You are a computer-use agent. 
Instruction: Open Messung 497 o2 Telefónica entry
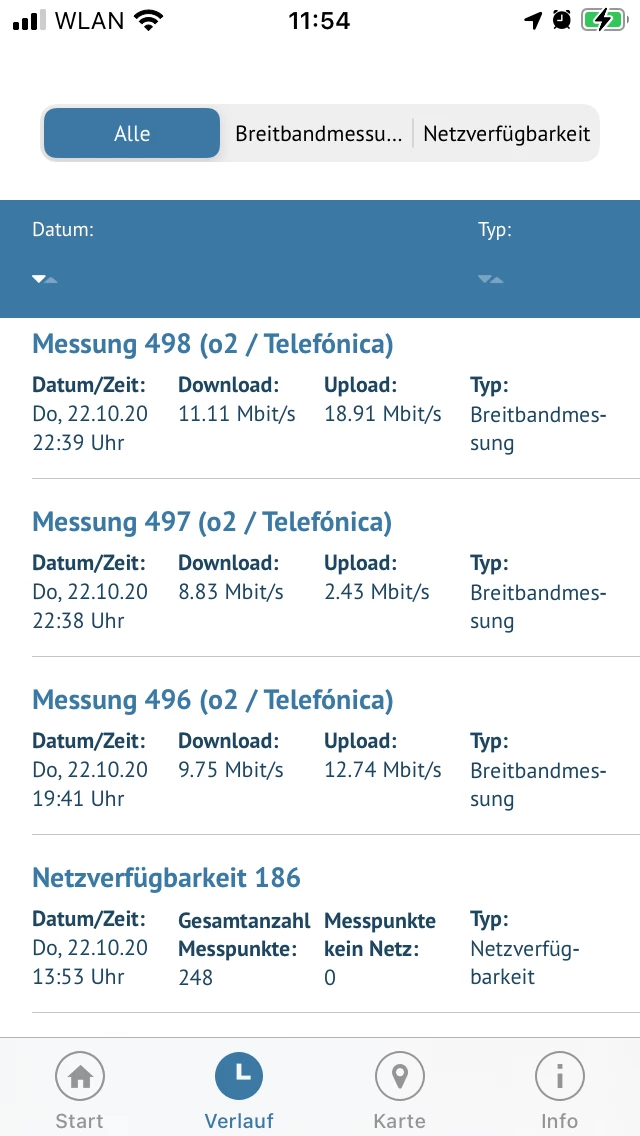coord(212,523)
